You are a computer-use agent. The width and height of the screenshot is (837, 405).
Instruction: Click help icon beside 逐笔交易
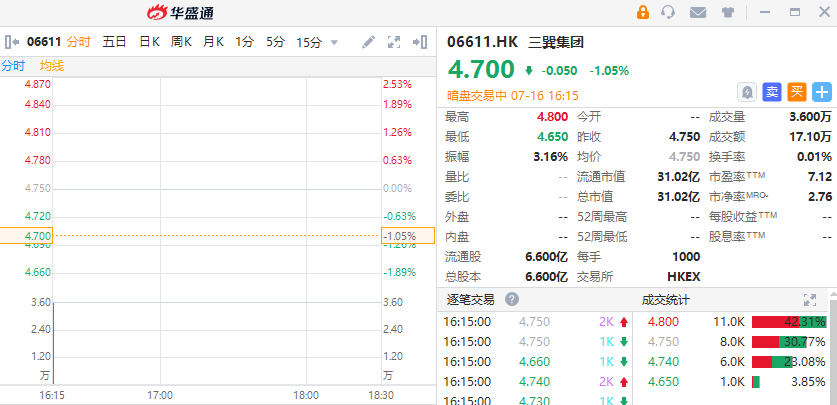tap(512, 299)
